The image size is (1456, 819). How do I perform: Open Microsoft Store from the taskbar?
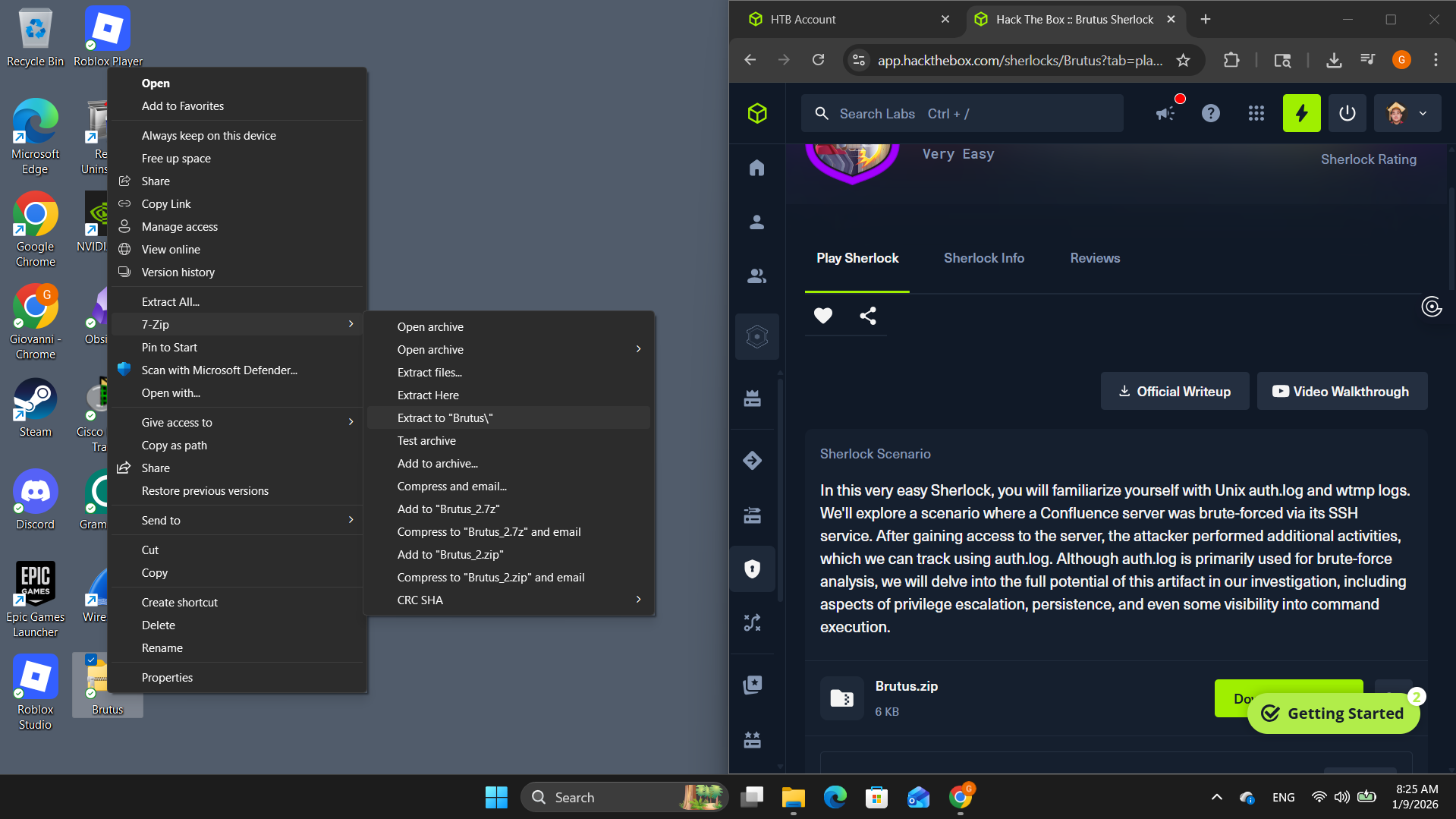pos(877,797)
